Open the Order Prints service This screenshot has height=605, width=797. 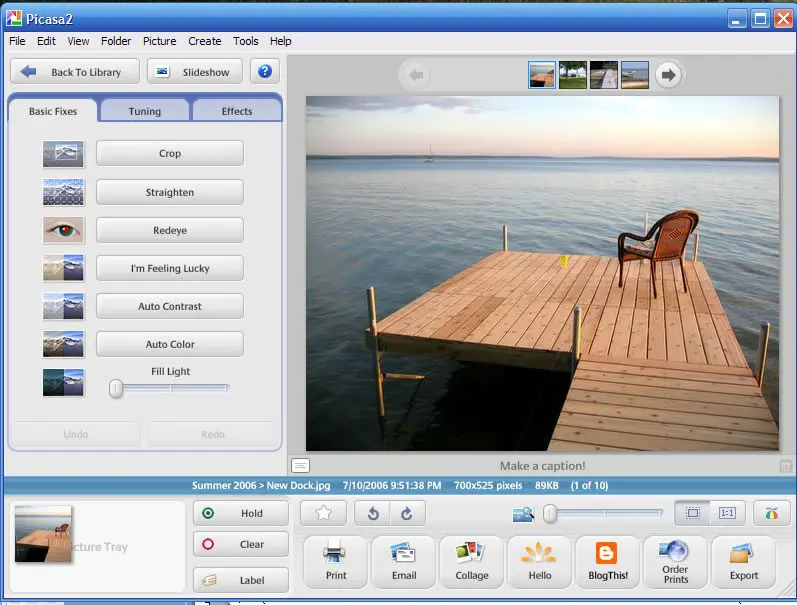[x=675, y=561]
